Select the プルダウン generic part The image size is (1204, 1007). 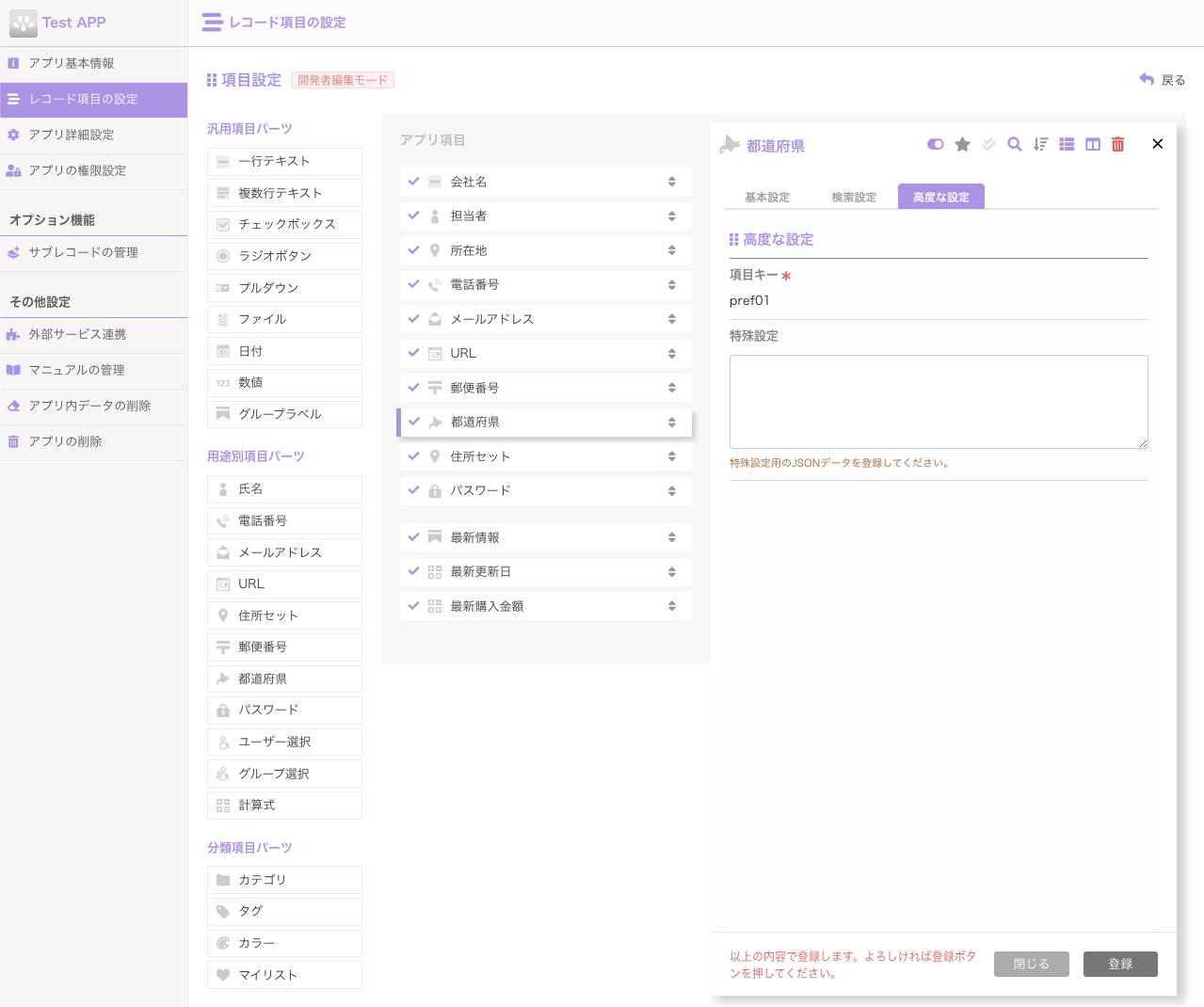(284, 288)
